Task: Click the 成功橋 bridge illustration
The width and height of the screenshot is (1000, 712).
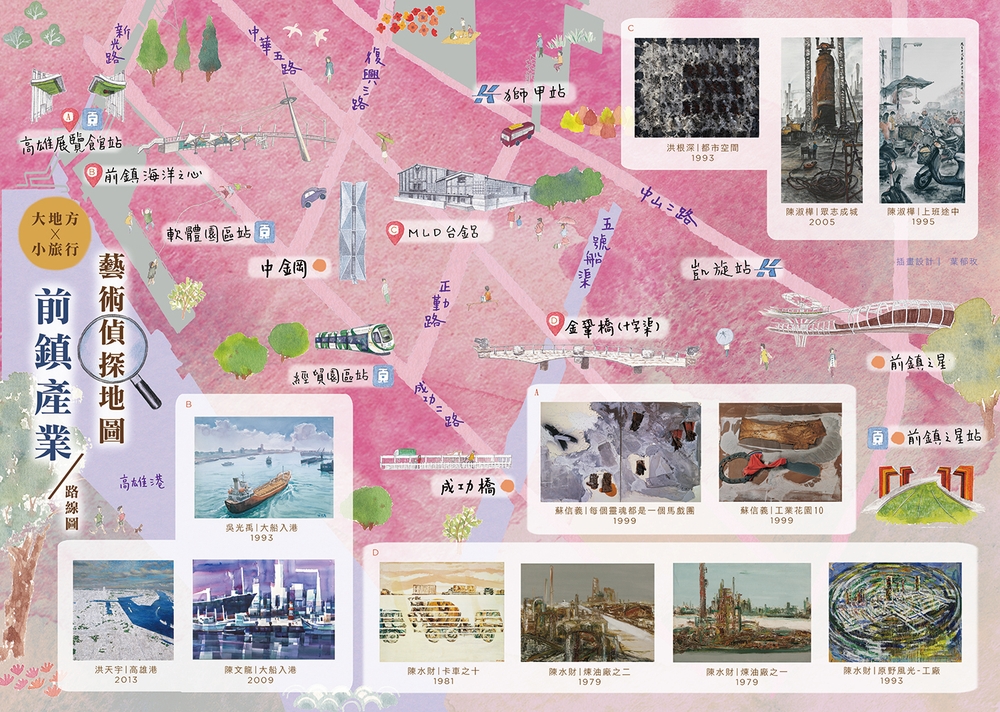Action: 445,461
